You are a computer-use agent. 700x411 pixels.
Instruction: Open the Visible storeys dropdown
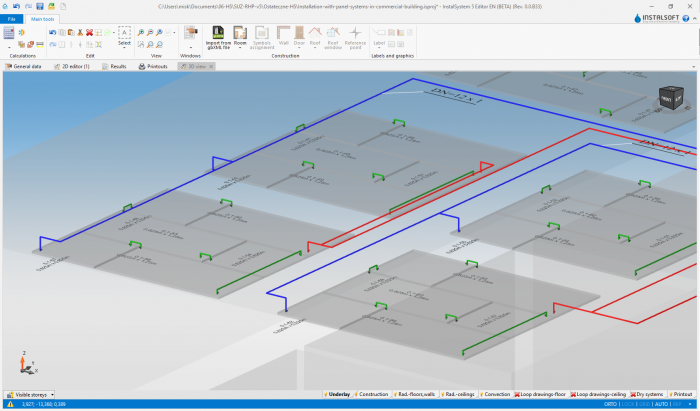[x=31, y=395]
